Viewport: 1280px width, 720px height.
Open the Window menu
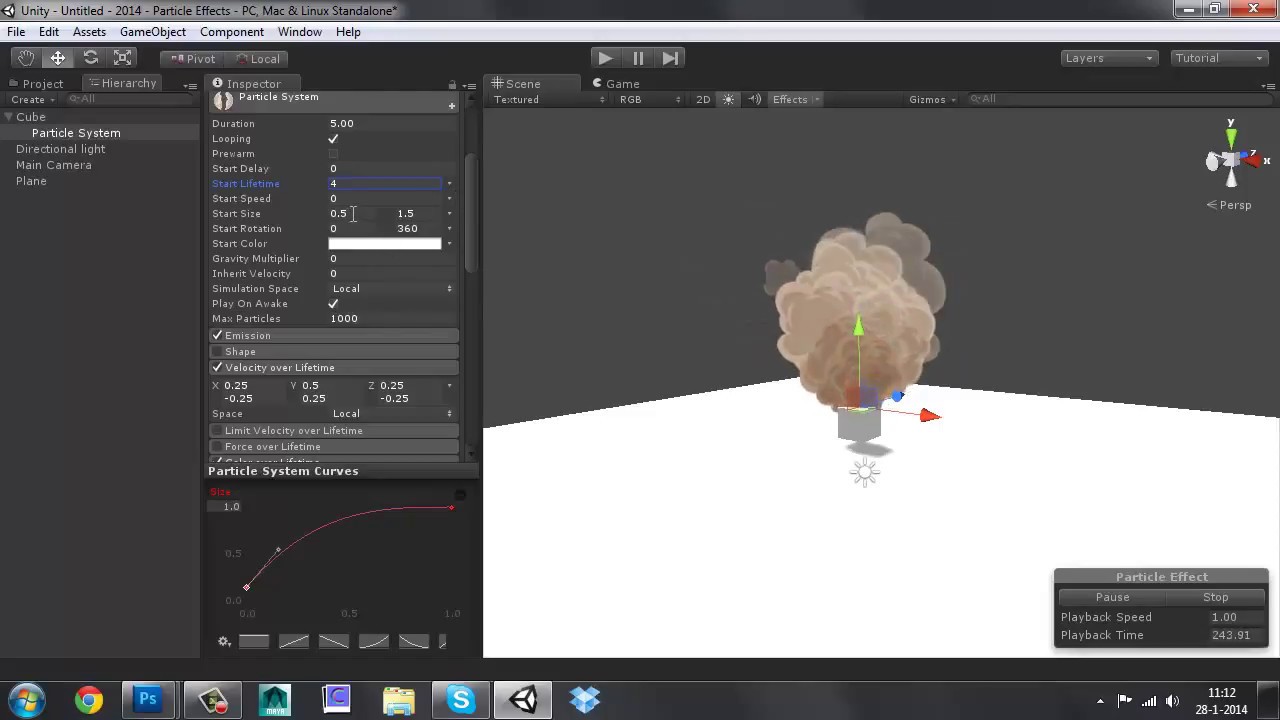pyautogui.click(x=300, y=32)
